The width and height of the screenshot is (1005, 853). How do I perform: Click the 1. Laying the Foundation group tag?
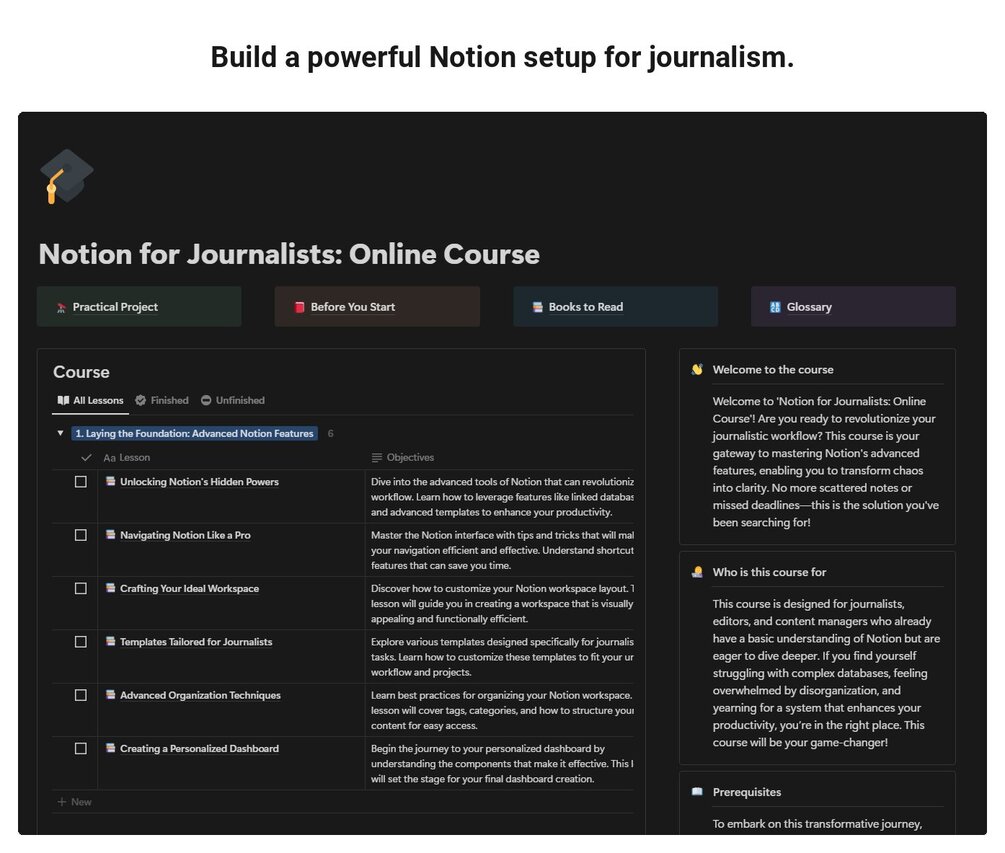[x=194, y=434]
